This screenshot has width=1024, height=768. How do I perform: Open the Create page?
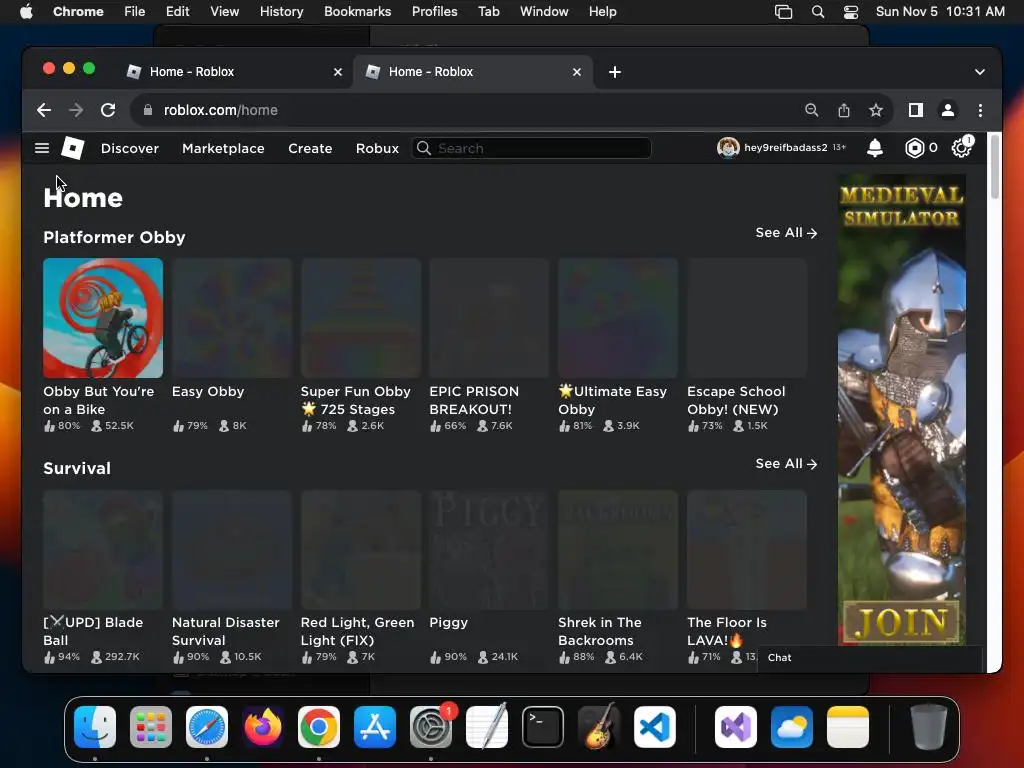click(x=310, y=148)
